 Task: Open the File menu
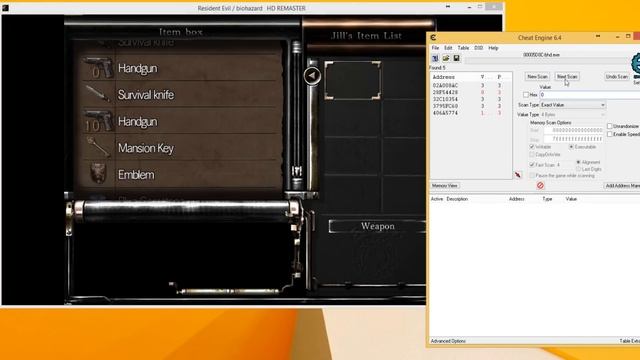point(436,48)
